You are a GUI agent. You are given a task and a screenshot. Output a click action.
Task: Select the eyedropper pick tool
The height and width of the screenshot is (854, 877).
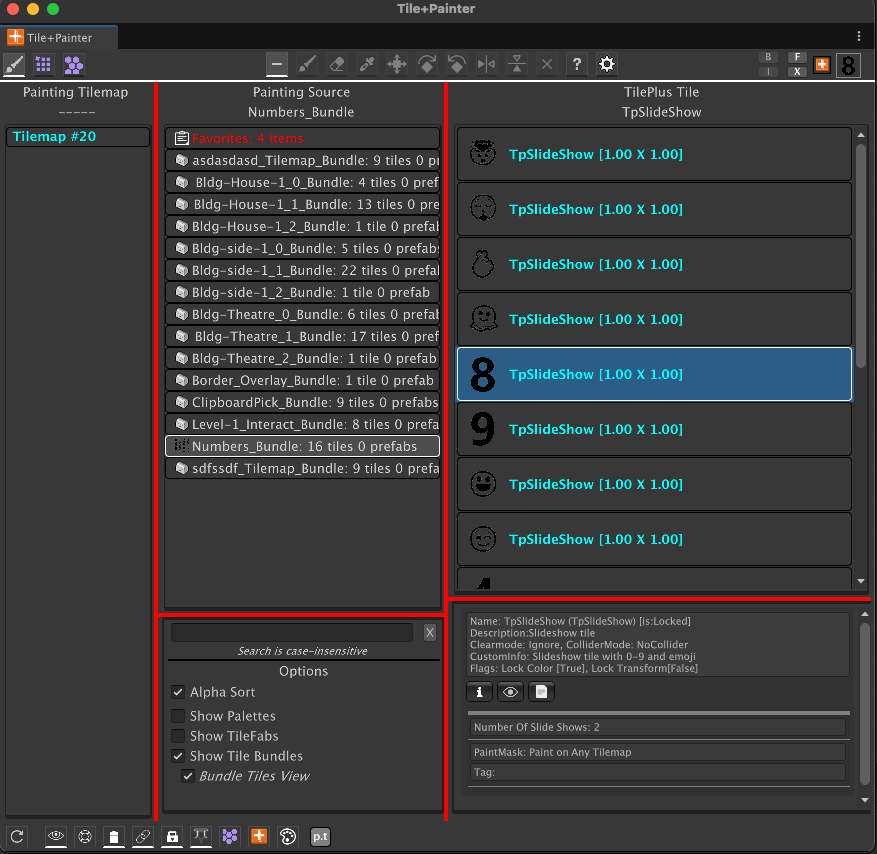(x=367, y=64)
